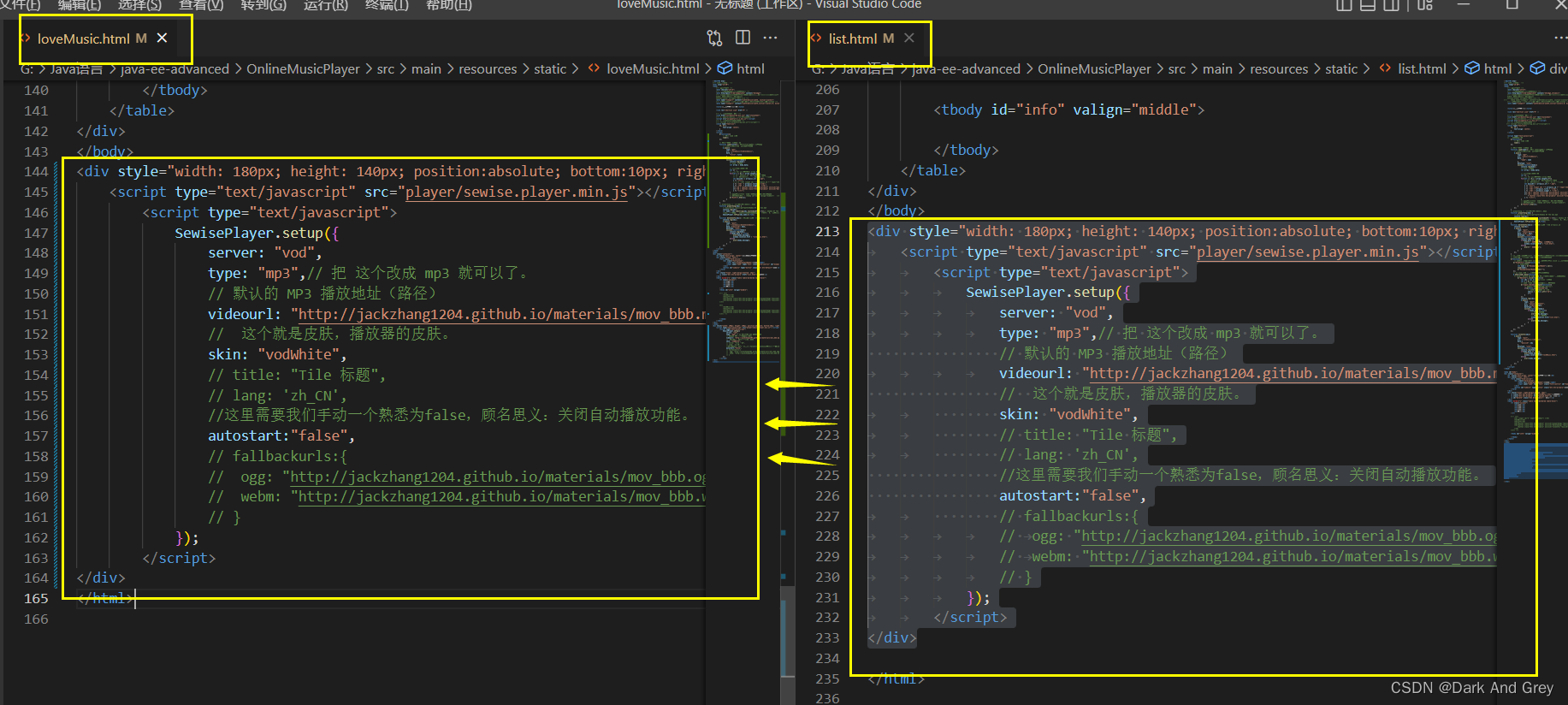Click '// lang: zh_CN' comment on line 155

(278, 395)
